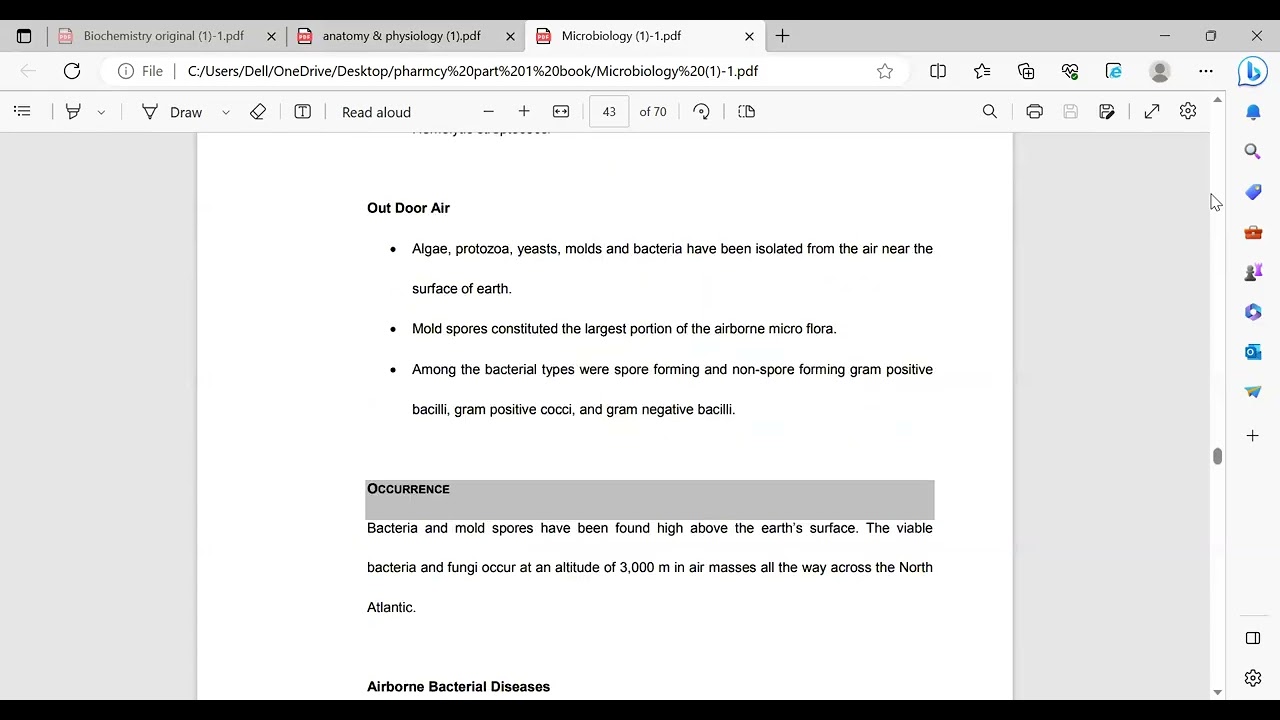This screenshot has height=720, width=1280.
Task: Choose the Add text tool
Action: tap(303, 112)
